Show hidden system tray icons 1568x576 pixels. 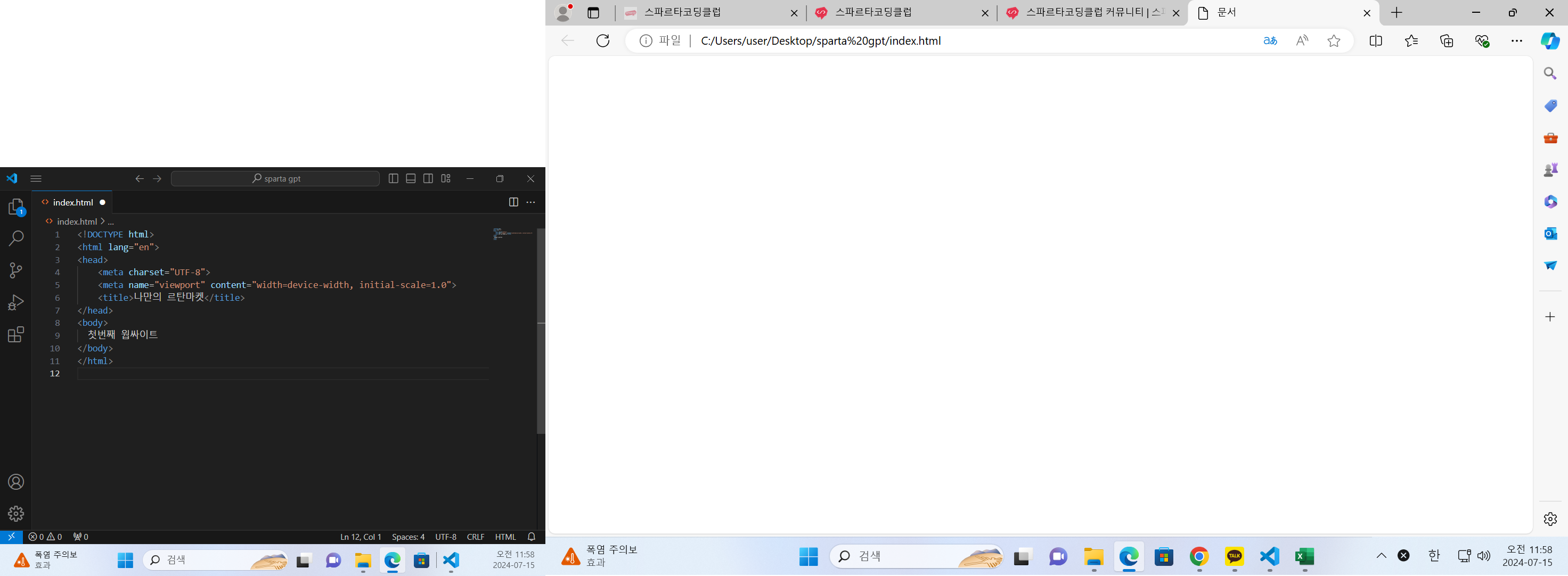click(x=1381, y=555)
